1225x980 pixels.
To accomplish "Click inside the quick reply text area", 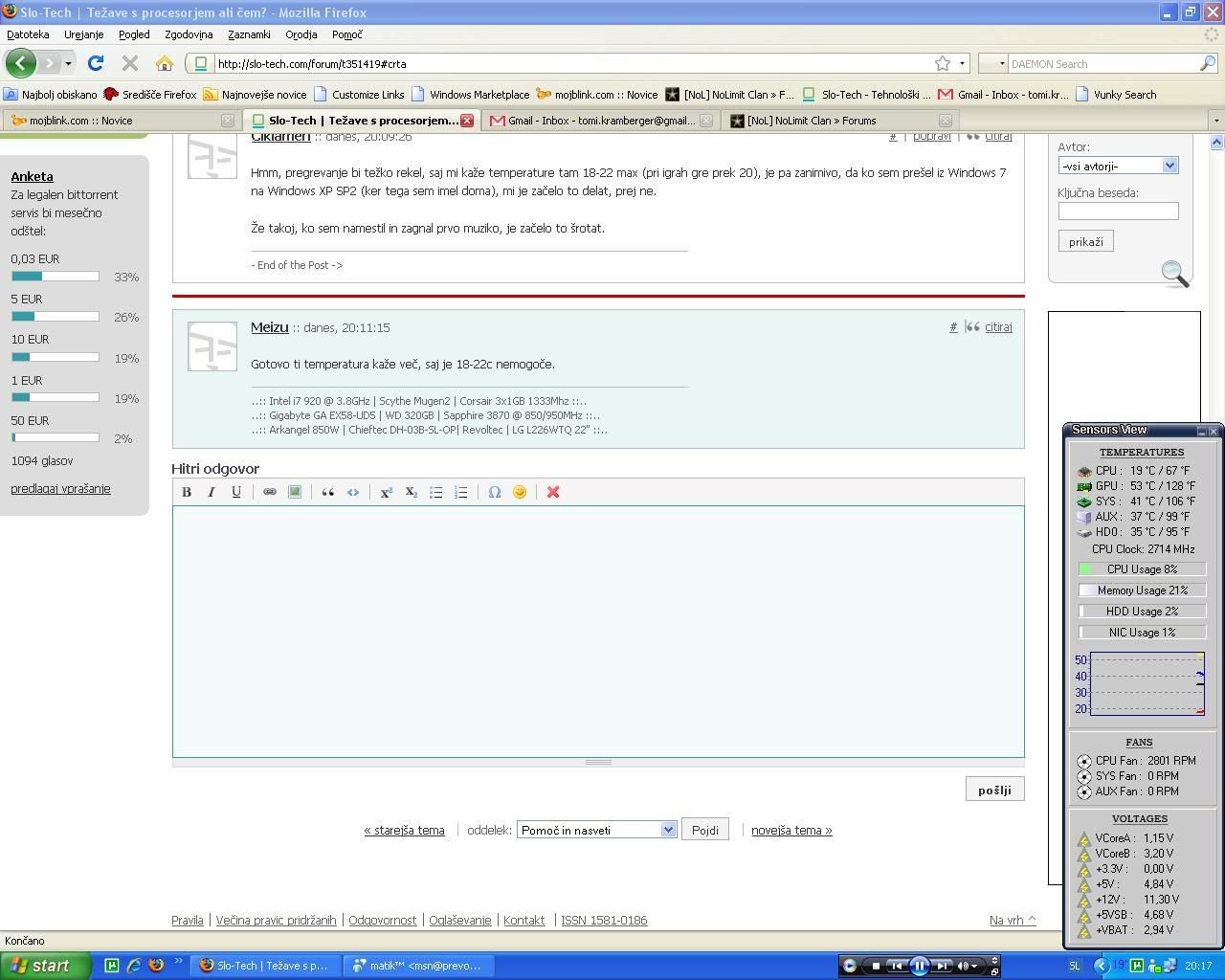I will (598, 632).
